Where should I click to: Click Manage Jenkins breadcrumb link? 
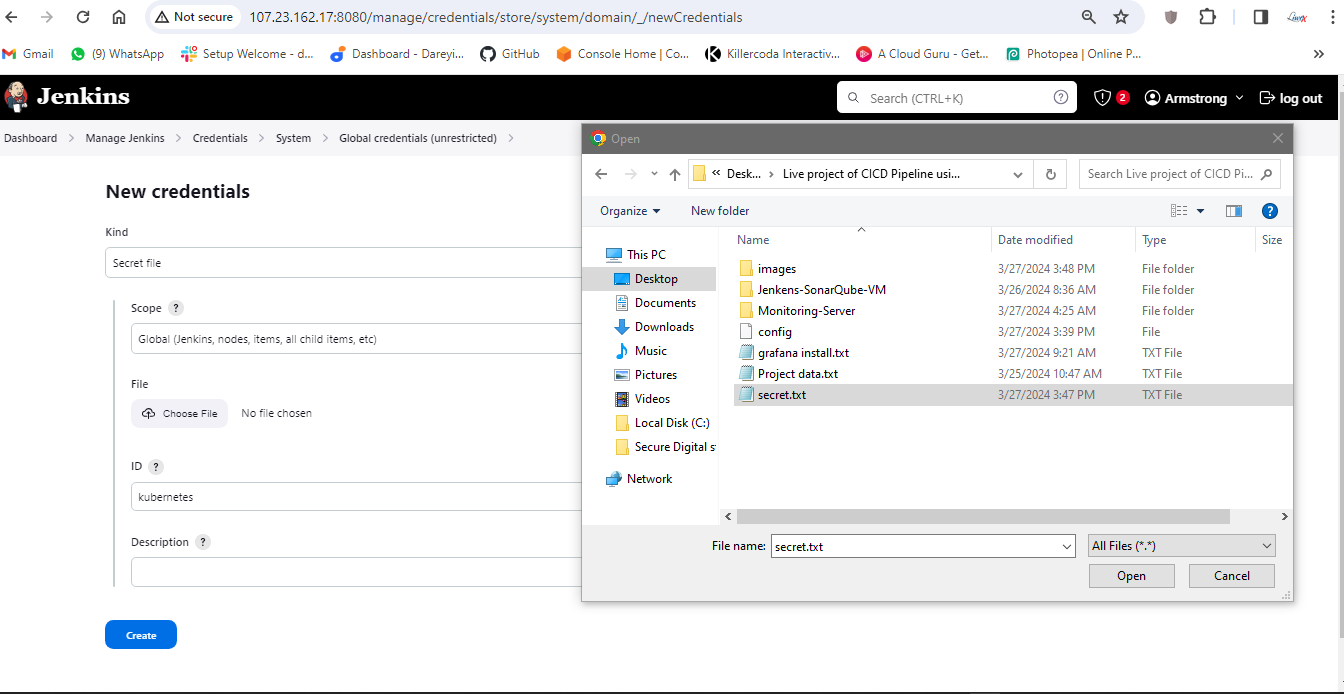click(125, 138)
